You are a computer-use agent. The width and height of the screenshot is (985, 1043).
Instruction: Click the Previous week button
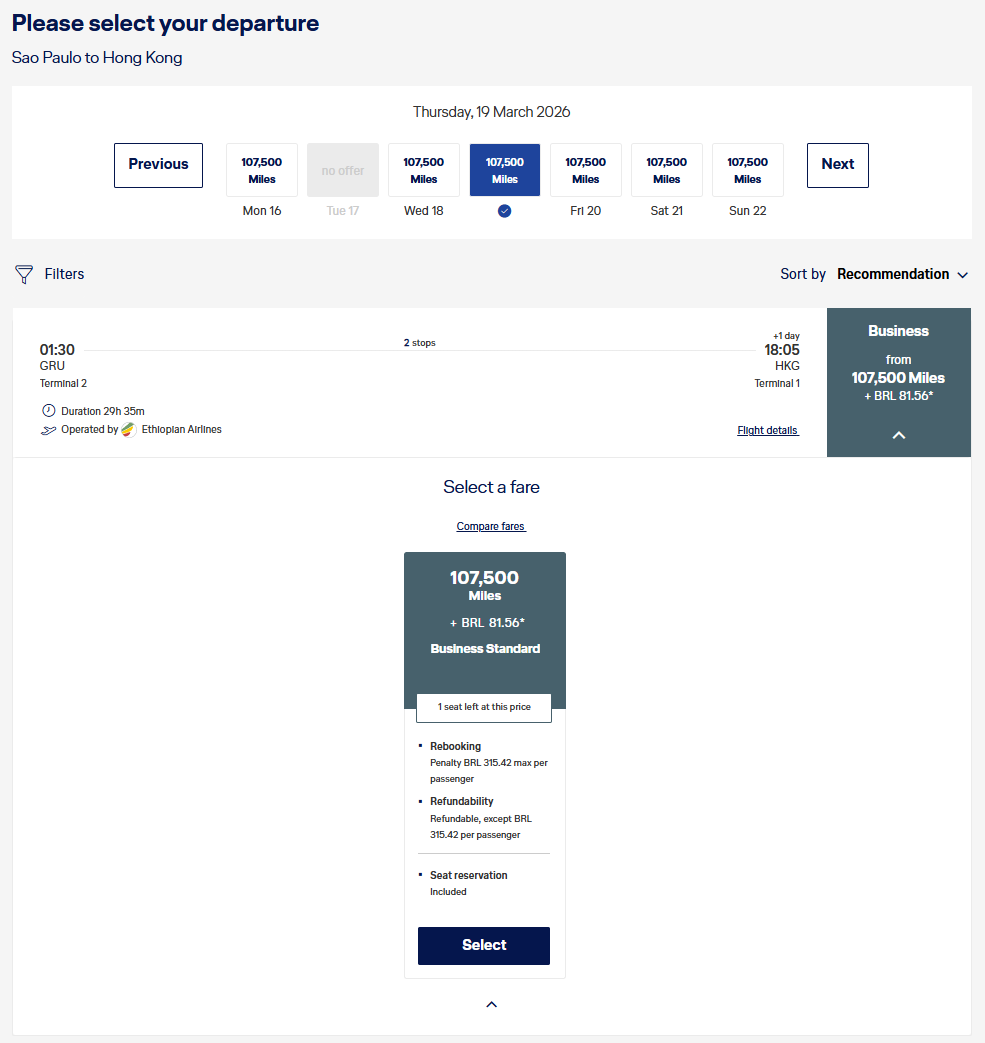point(158,165)
